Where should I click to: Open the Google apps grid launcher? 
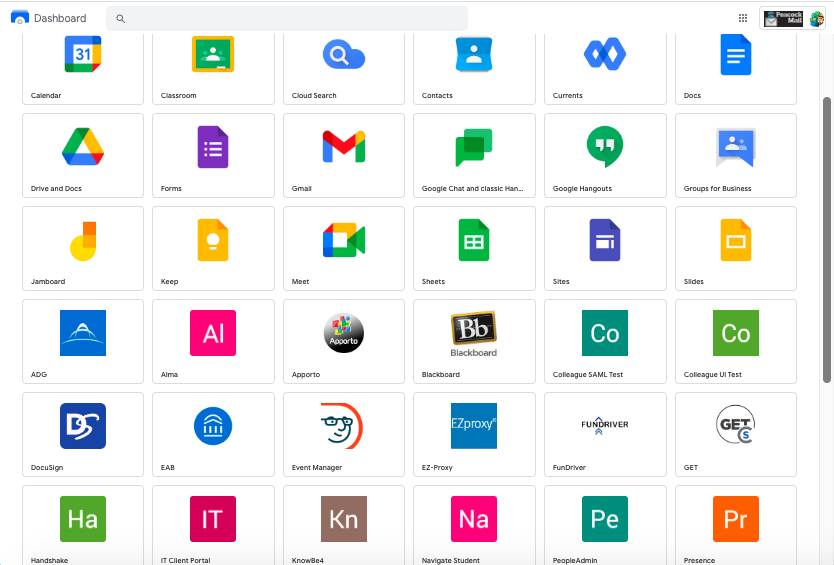pyautogui.click(x=743, y=18)
